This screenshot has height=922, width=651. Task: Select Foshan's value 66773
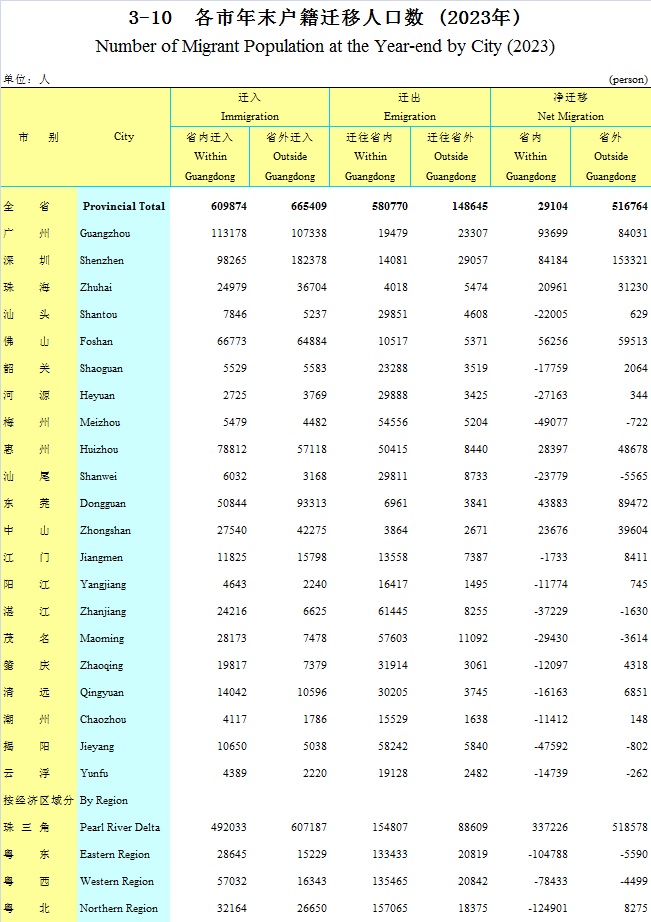click(232, 342)
